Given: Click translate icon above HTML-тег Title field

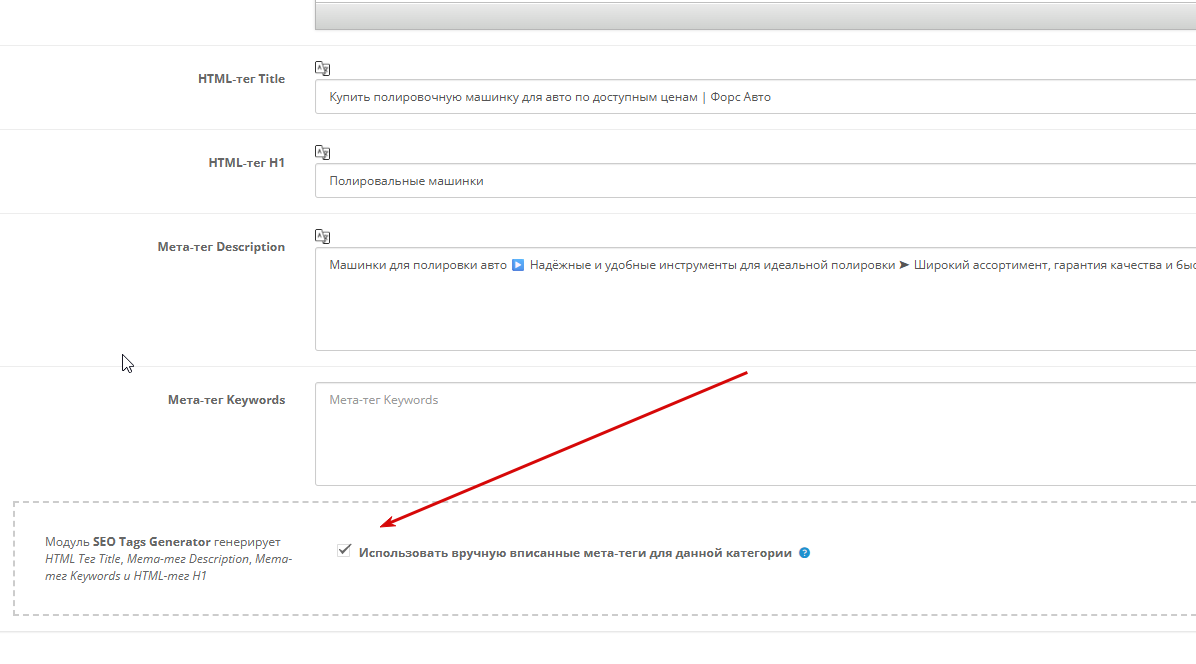Looking at the screenshot, I should tap(323, 69).
